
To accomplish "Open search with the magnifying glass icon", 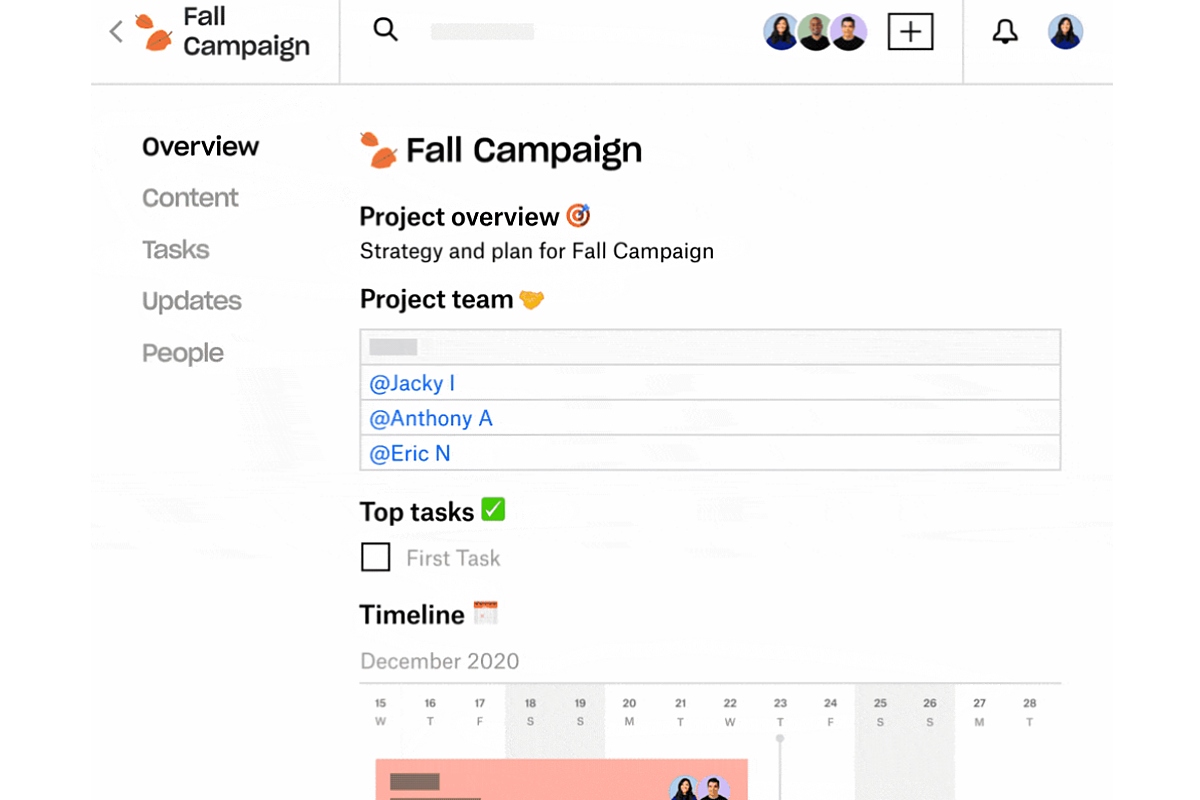I will coord(386,29).
